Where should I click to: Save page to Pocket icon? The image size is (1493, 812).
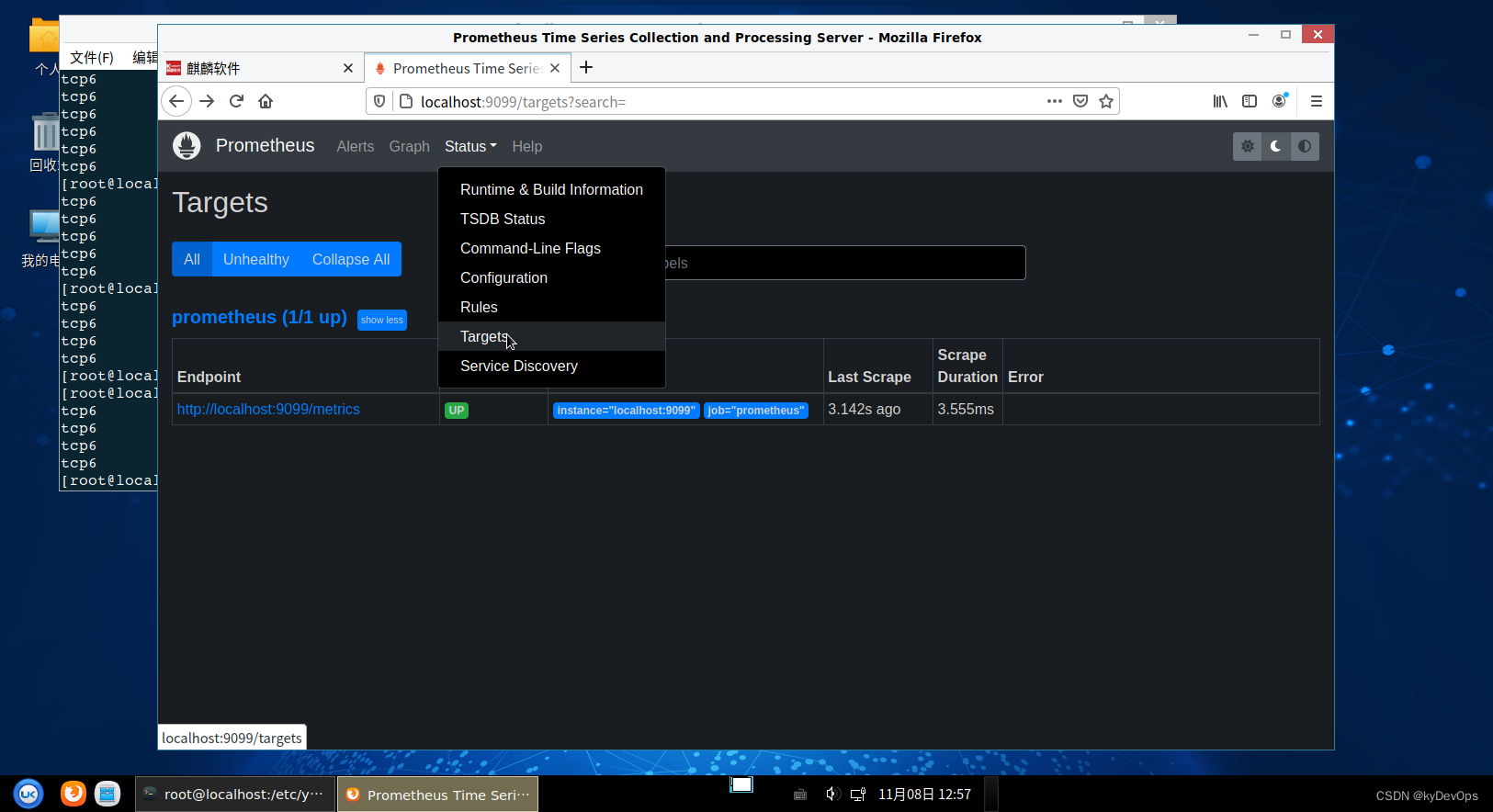pyautogui.click(x=1080, y=101)
